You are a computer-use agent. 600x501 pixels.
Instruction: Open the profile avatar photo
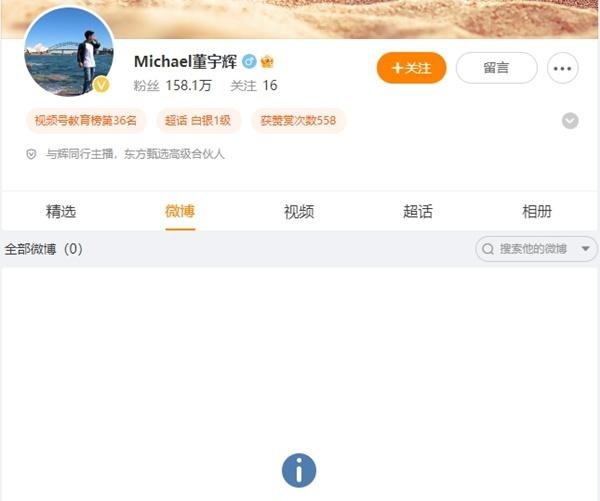69,51
